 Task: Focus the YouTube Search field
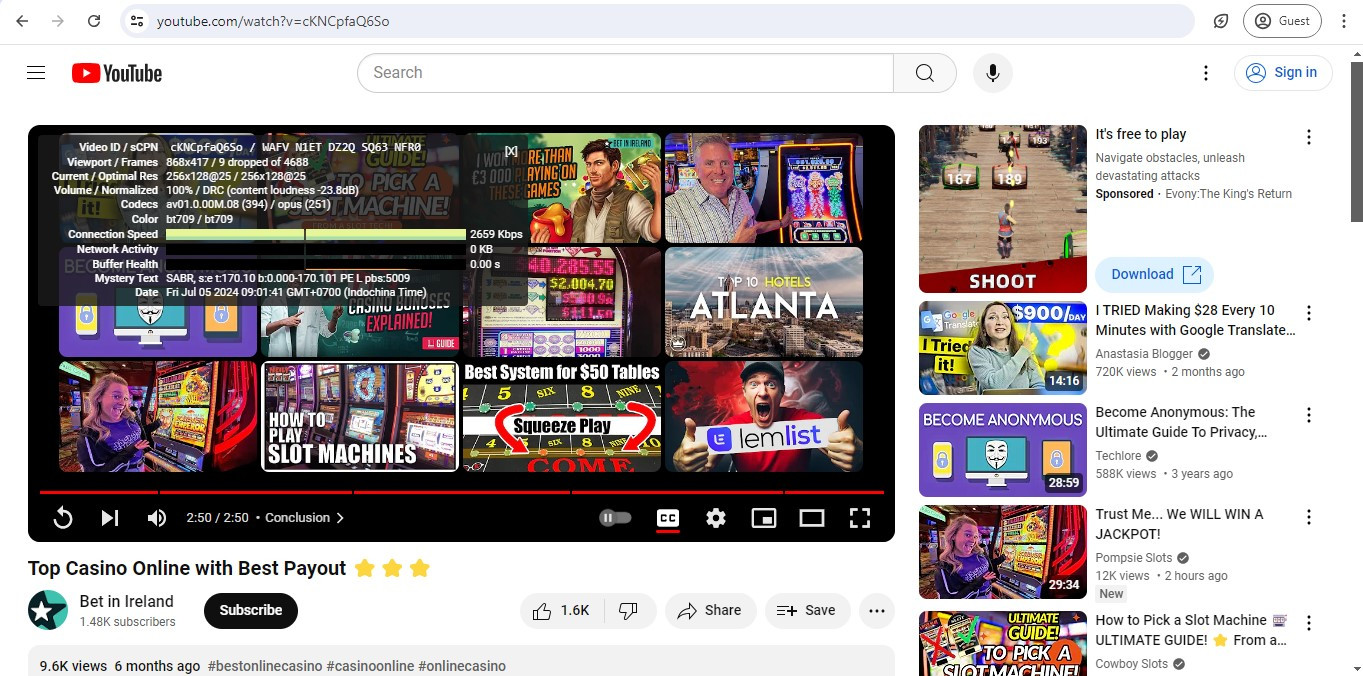(625, 73)
